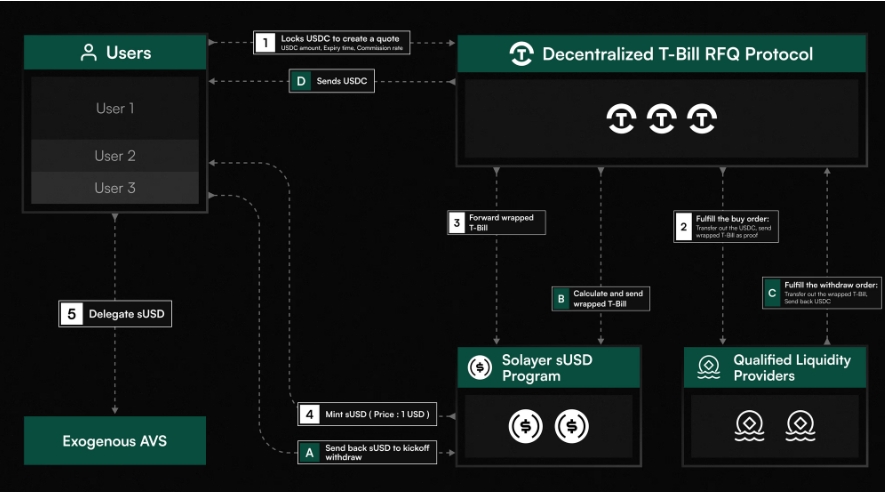Click the 'Locks USDC to create a quote' label

tap(340, 38)
